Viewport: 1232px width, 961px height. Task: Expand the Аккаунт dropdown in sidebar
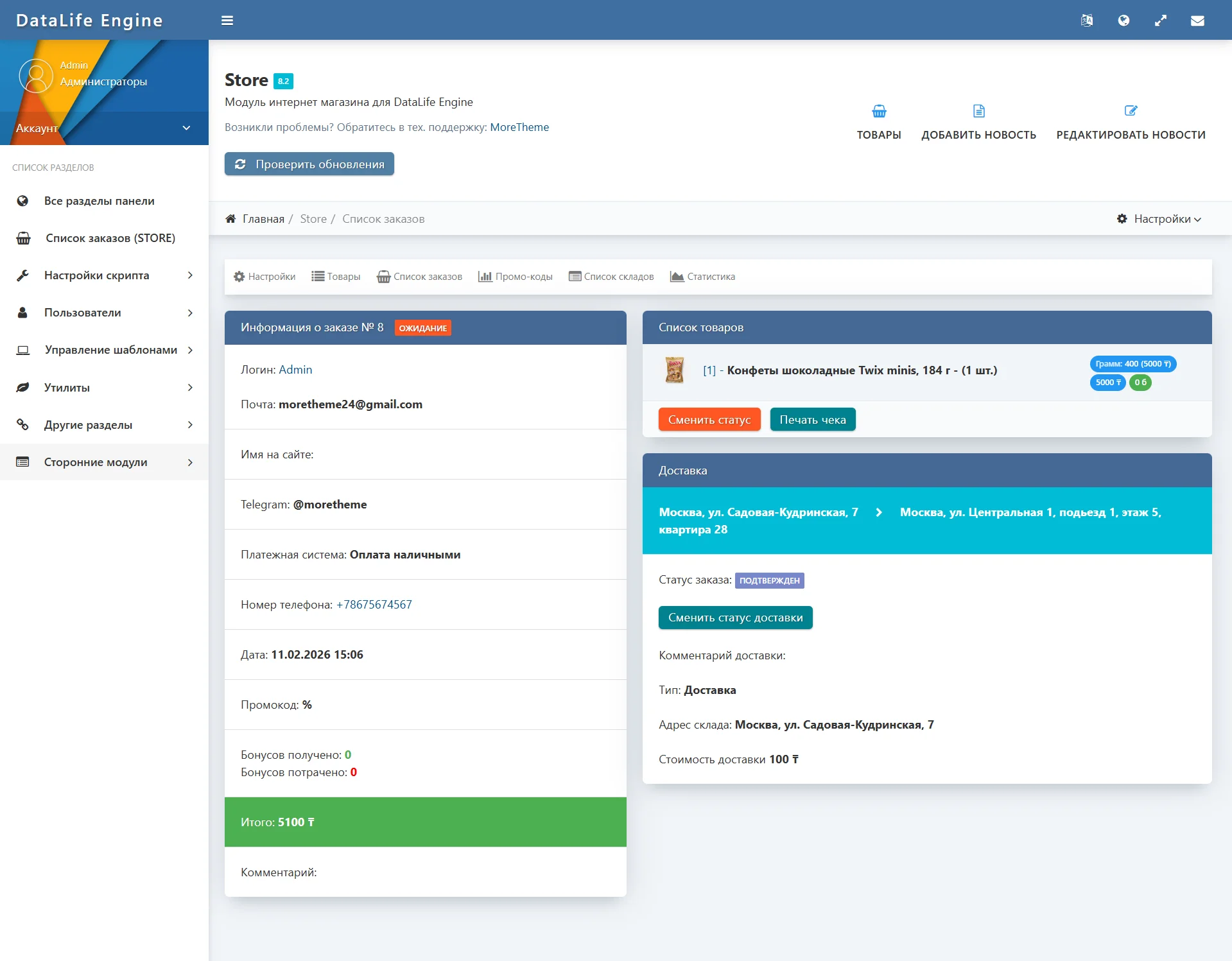(186, 128)
